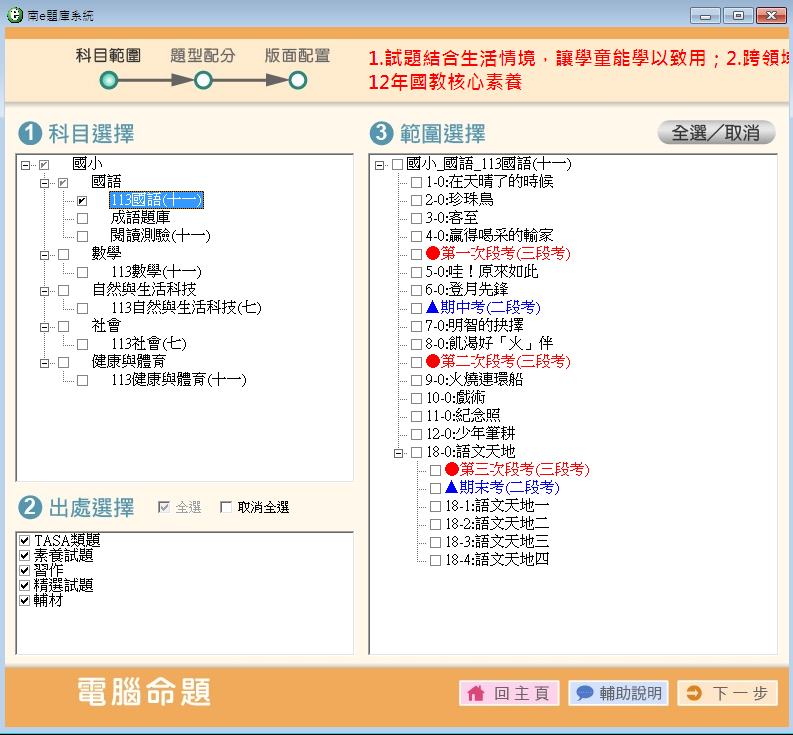793x735 pixels.
Task: Click the 全選／取消 button
Action: click(716, 133)
